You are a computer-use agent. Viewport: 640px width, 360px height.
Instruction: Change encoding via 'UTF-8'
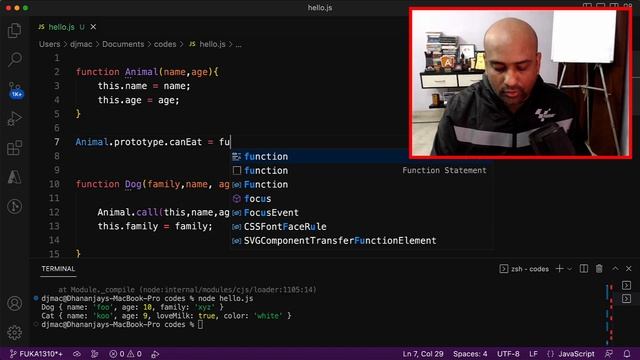pos(508,354)
